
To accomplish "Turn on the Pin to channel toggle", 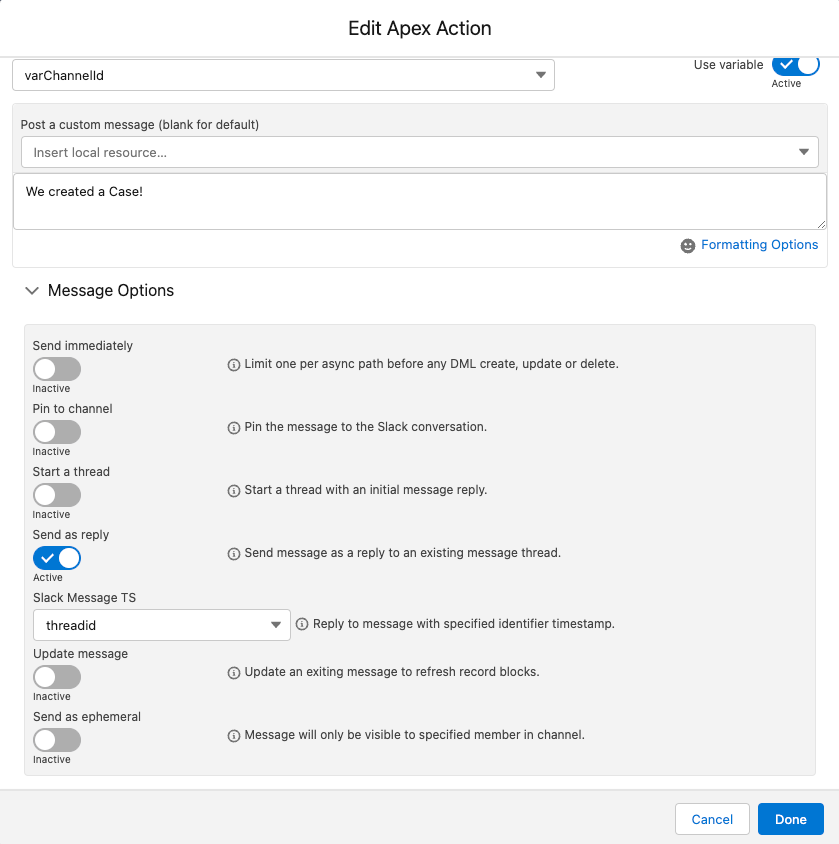I will click(x=57, y=432).
